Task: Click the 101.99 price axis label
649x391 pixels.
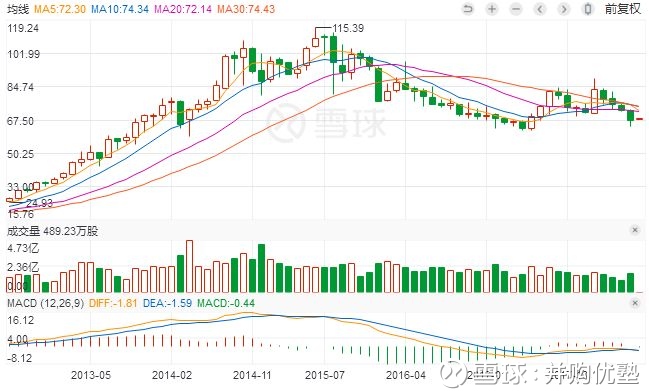Action: pyautogui.click(x=23, y=54)
